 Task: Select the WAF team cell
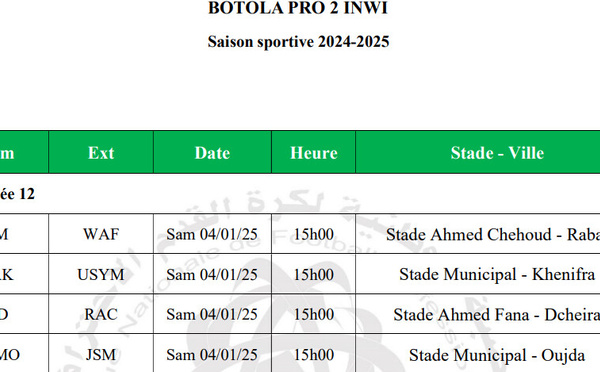(101, 234)
